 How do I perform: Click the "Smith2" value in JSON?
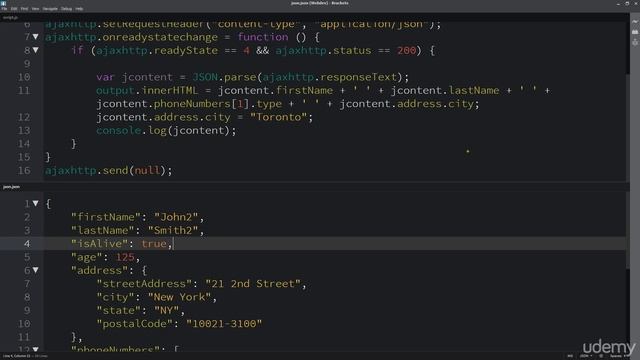173,231
